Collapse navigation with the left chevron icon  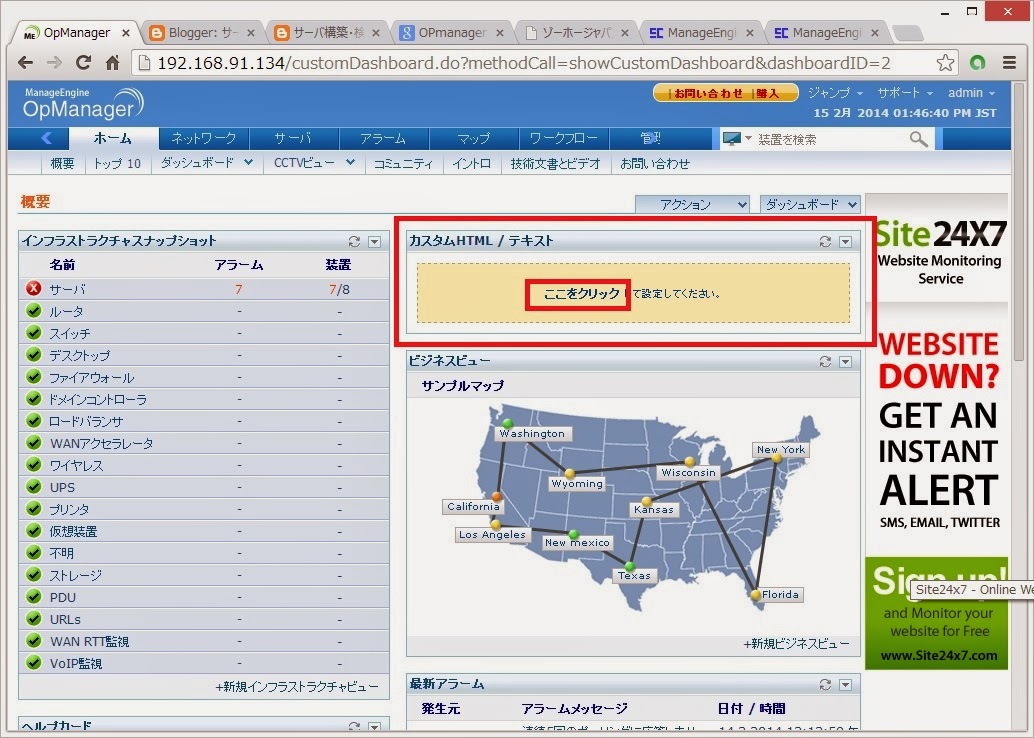click(x=46, y=138)
